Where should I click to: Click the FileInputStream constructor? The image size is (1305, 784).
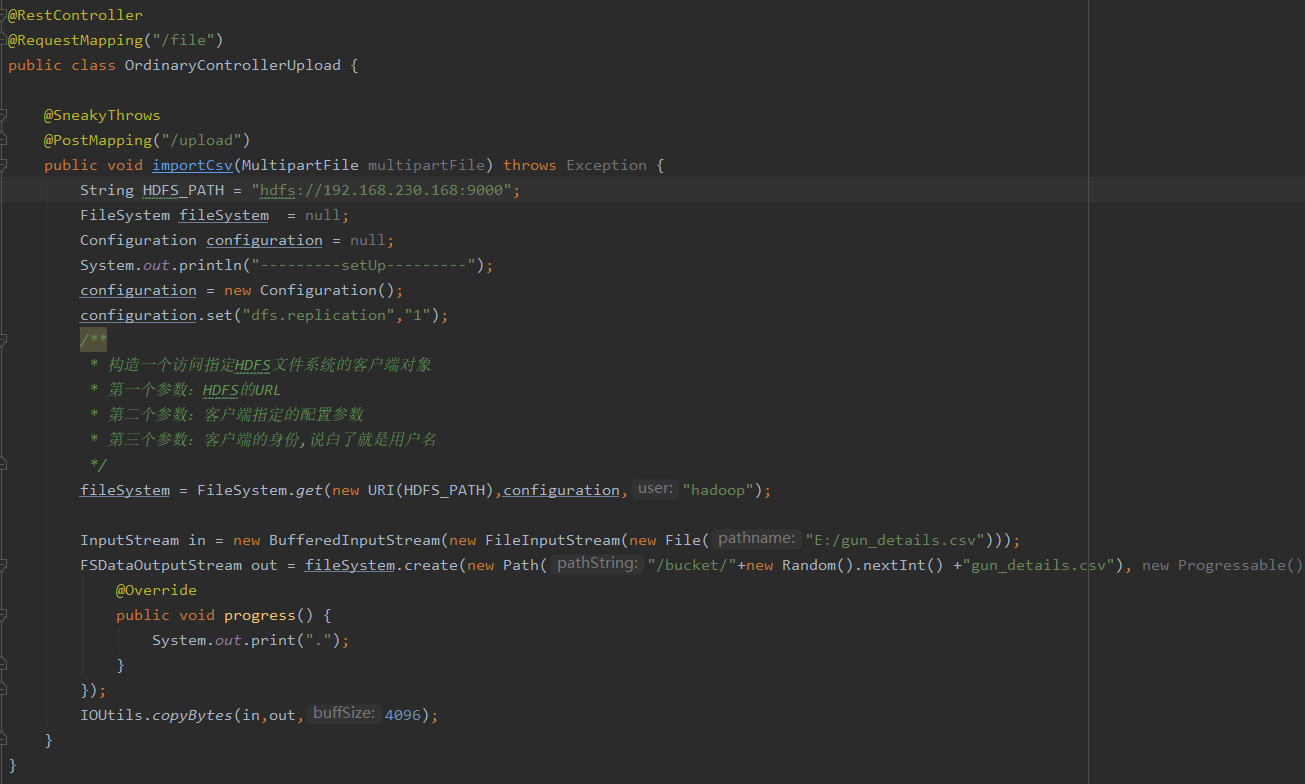[552, 540]
